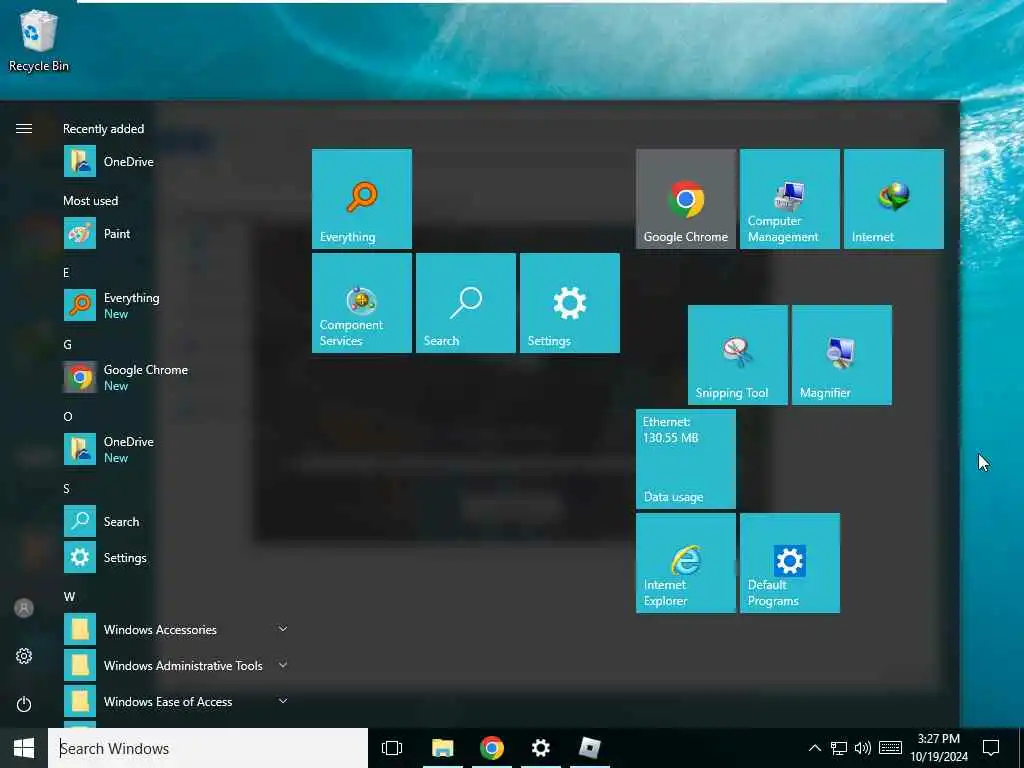Open the Action Center notifications
Screen dimensions: 1024x768
pyautogui.click(x=991, y=748)
